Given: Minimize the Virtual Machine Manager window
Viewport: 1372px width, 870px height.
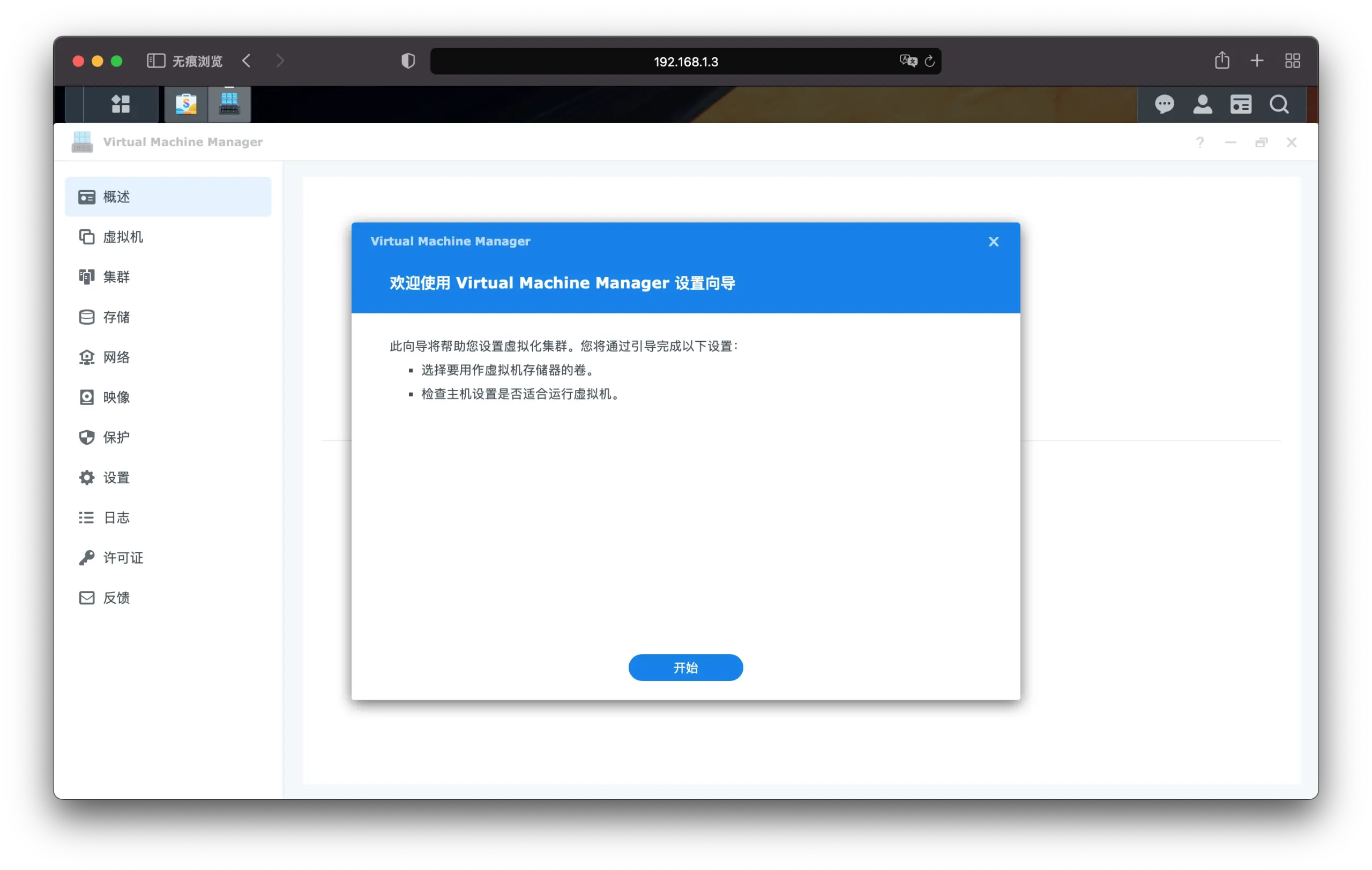Looking at the screenshot, I should (1230, 142).
